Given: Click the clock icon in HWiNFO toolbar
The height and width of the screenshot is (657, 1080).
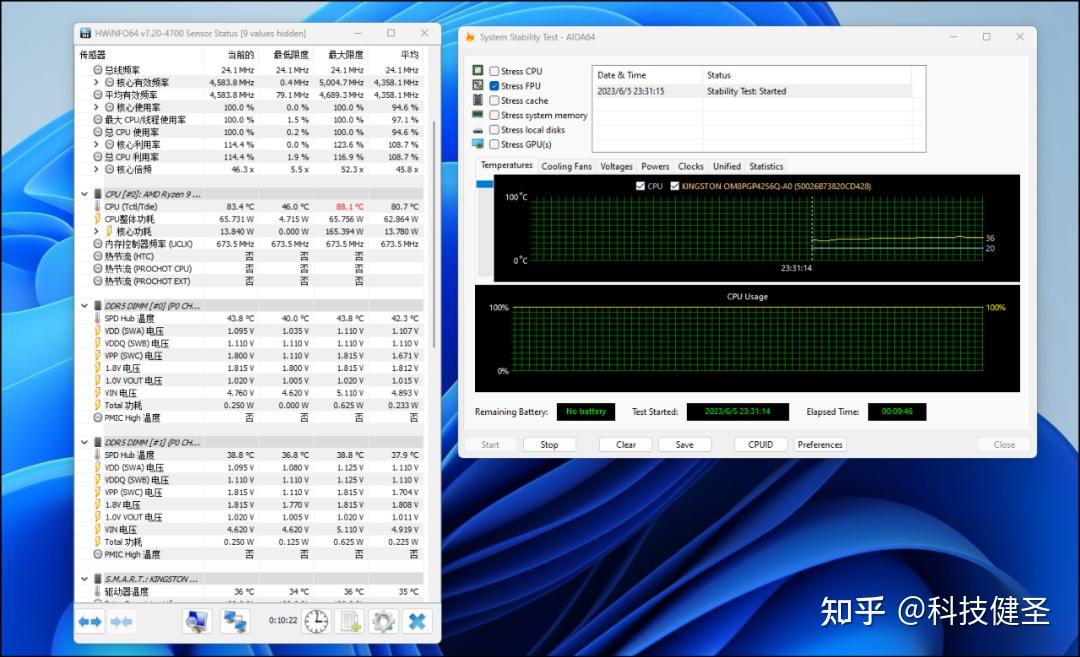Looking at the screenshot, I should point(315,621).
